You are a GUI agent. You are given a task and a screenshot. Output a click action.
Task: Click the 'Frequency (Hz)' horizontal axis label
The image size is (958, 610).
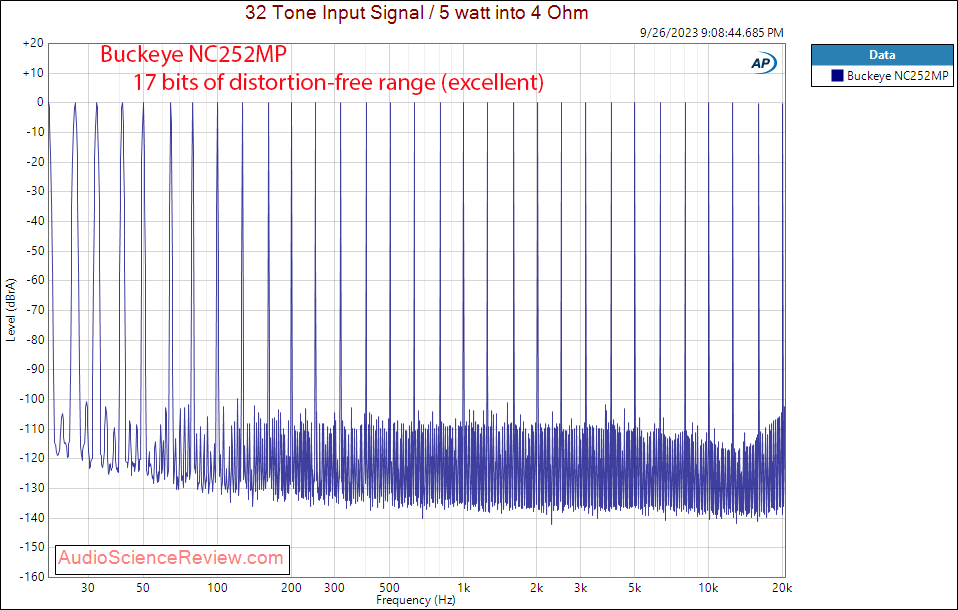(415, 600)
